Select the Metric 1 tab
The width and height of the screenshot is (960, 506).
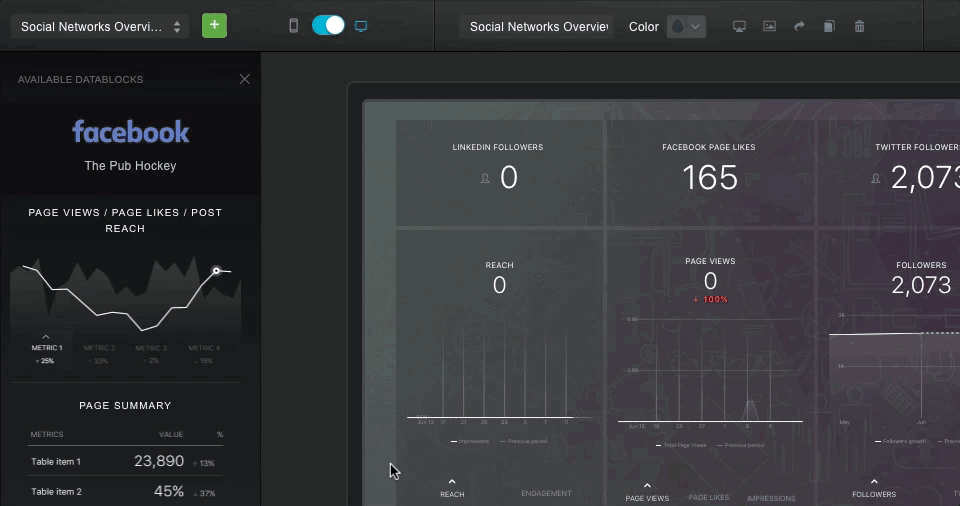46,348
